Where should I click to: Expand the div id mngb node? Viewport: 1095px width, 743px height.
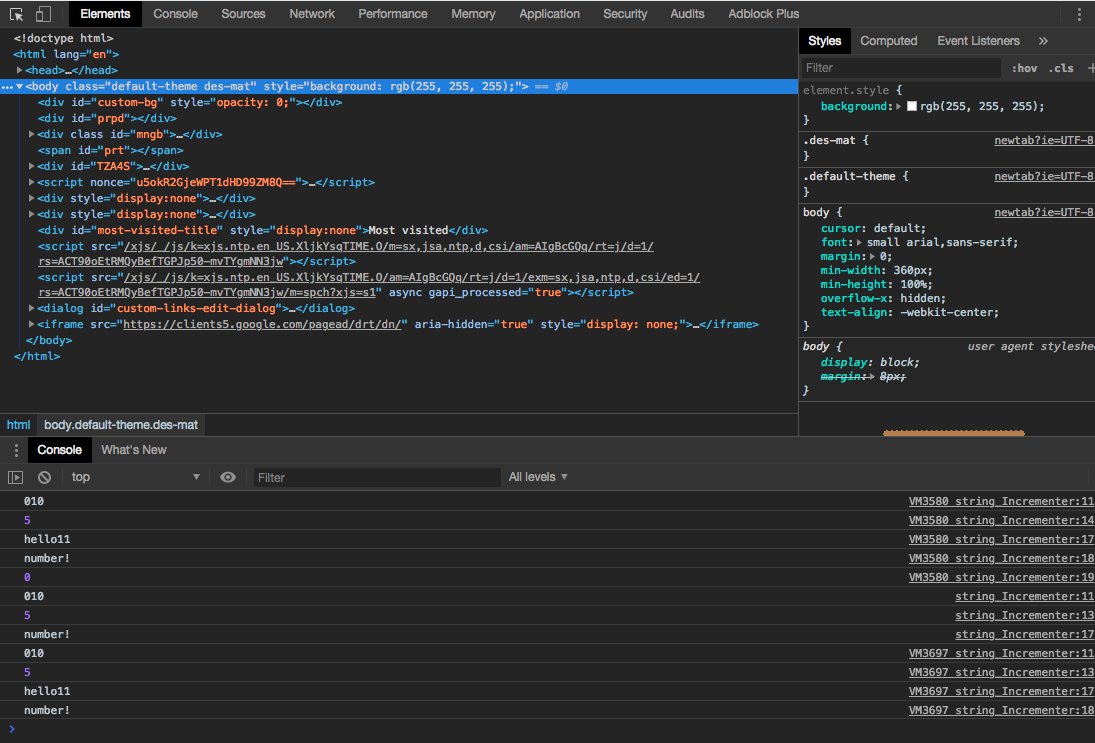(31, 134)
